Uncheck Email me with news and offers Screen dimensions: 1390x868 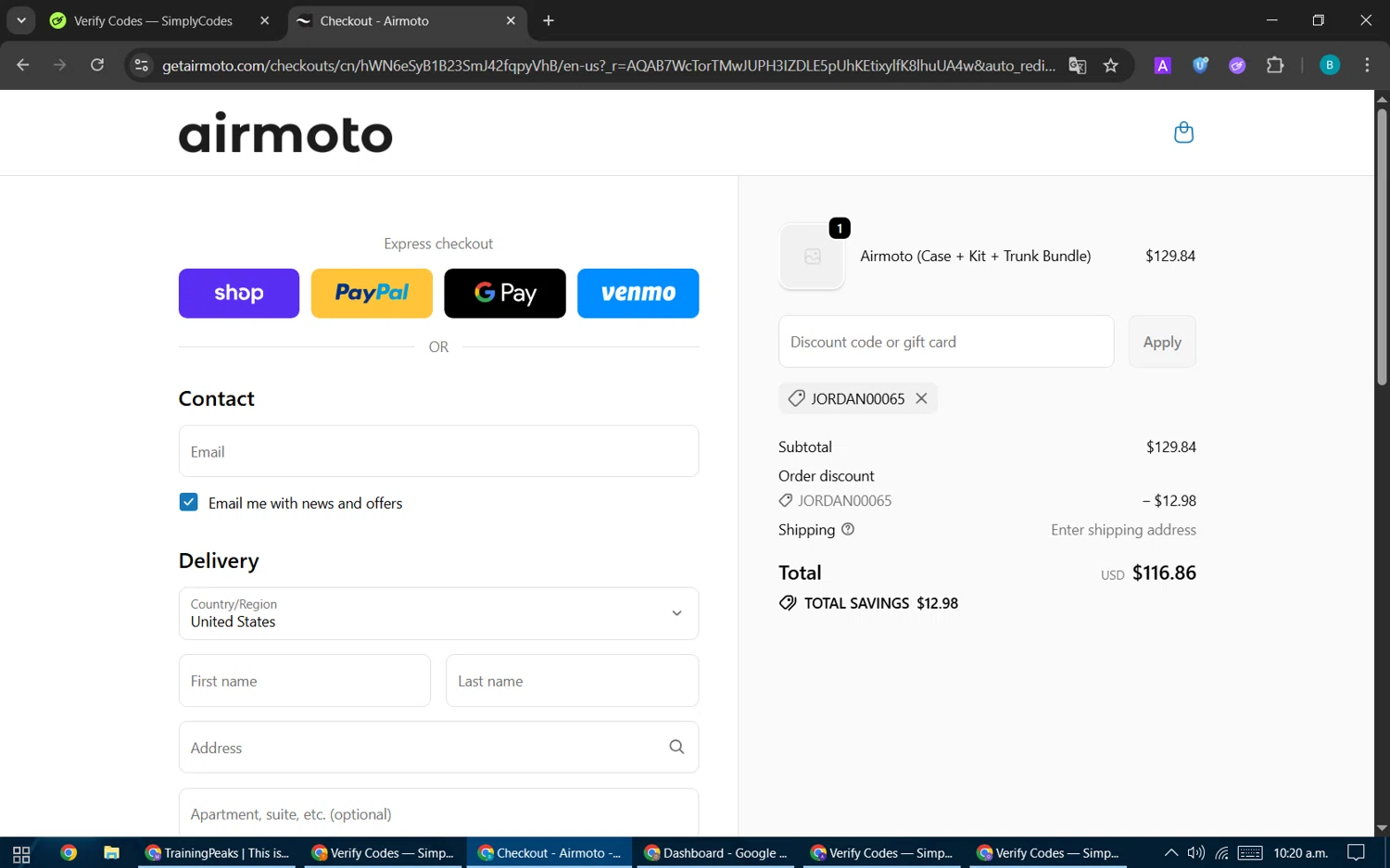coord(188,502)
